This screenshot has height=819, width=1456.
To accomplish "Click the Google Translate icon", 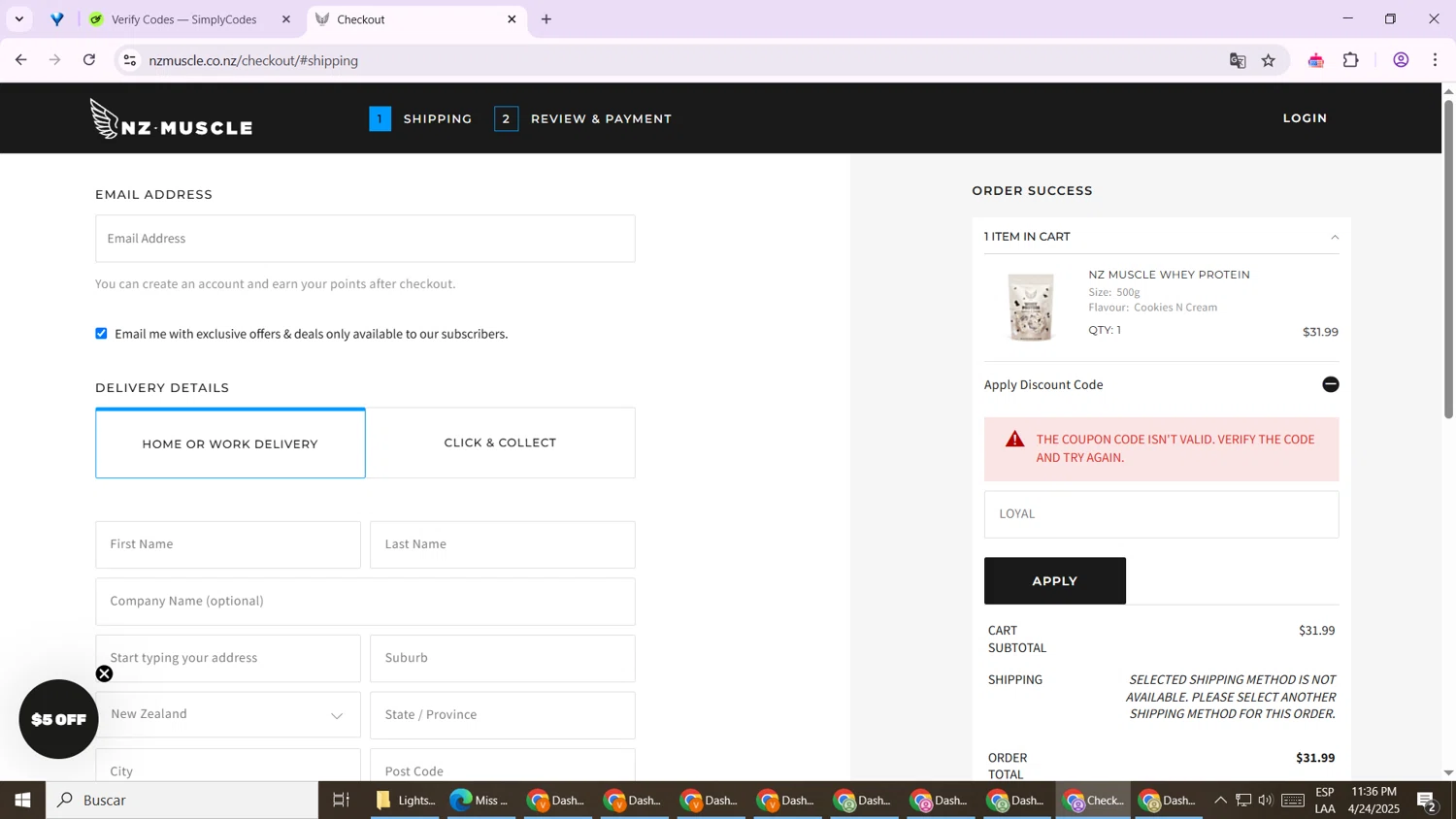I will (x=1238, y=60).
